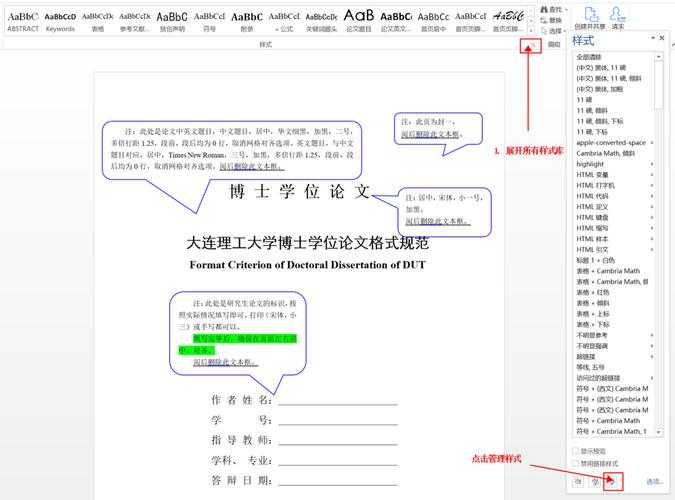Apply the ABSTRACT style from gallery

pos(23,22)
